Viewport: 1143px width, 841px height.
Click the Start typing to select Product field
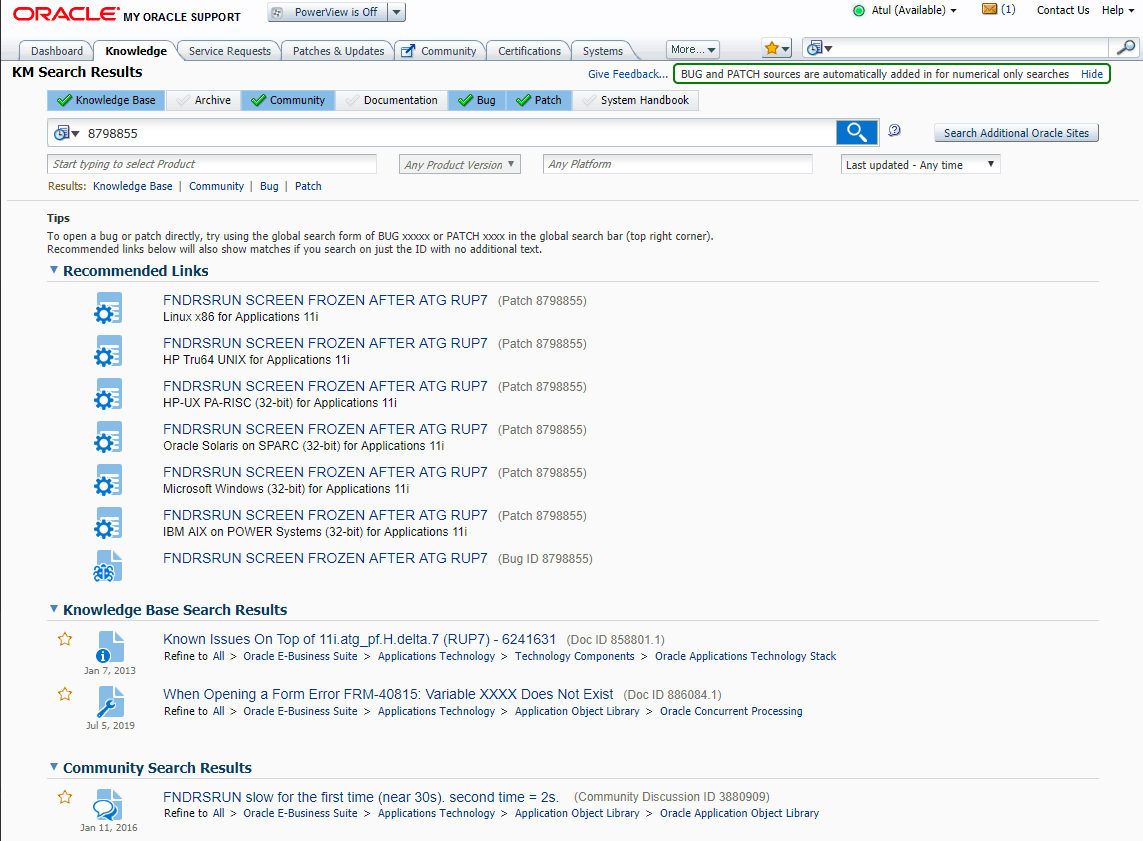212,164
